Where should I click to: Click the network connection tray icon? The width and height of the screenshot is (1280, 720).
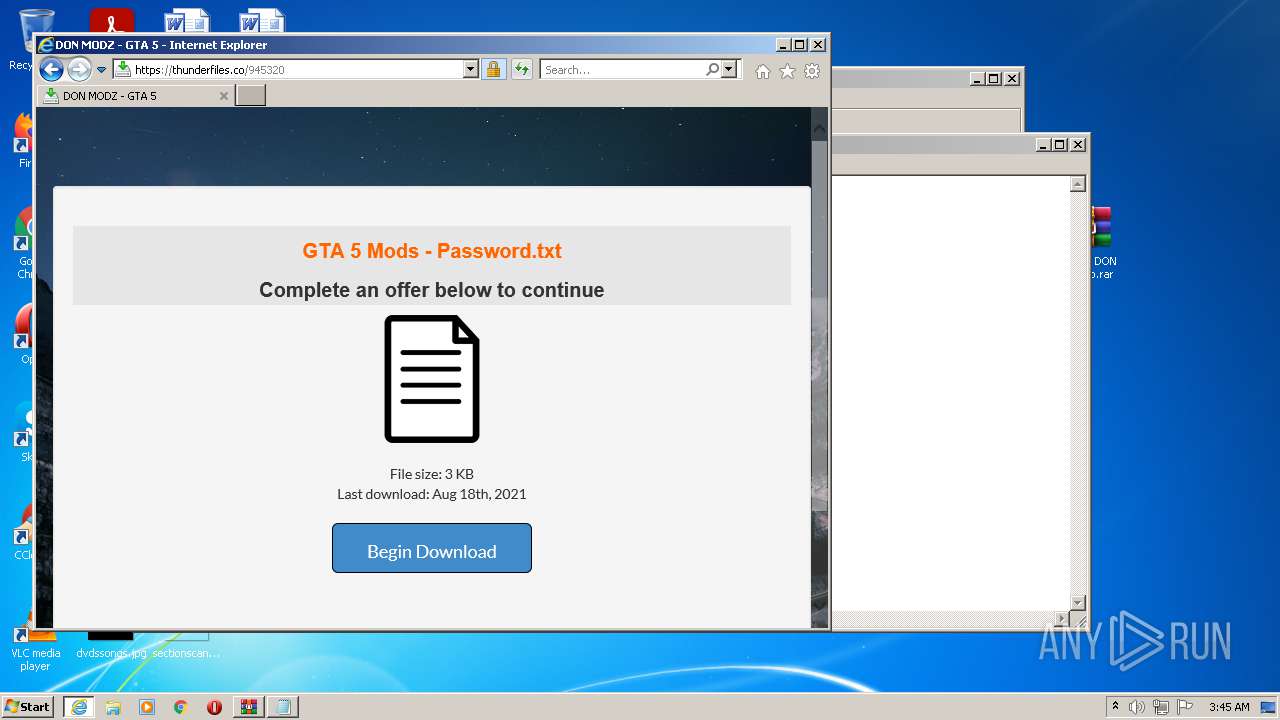tap(1161, 707)
